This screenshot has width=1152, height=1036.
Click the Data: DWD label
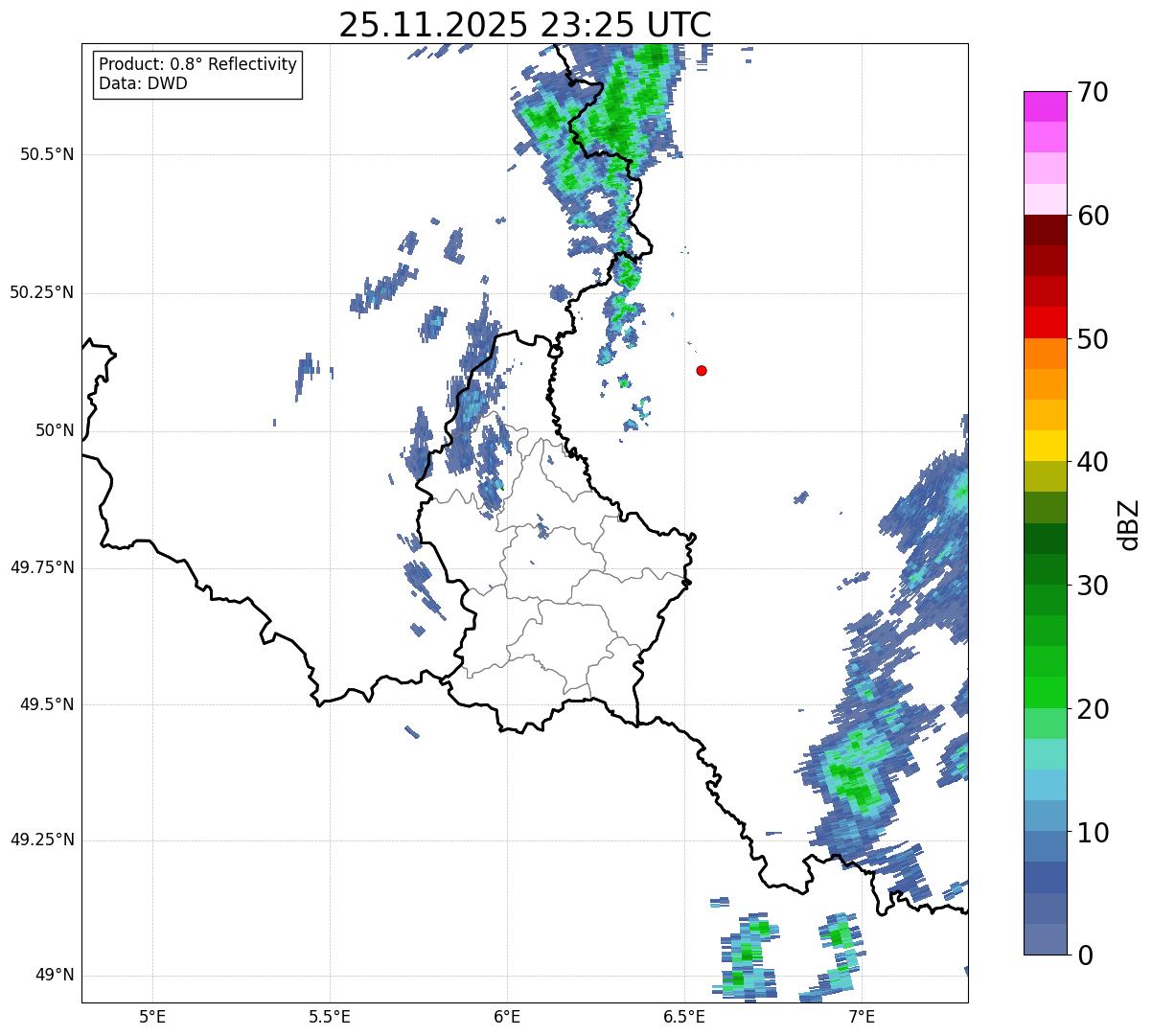click(x=143, y=83)
